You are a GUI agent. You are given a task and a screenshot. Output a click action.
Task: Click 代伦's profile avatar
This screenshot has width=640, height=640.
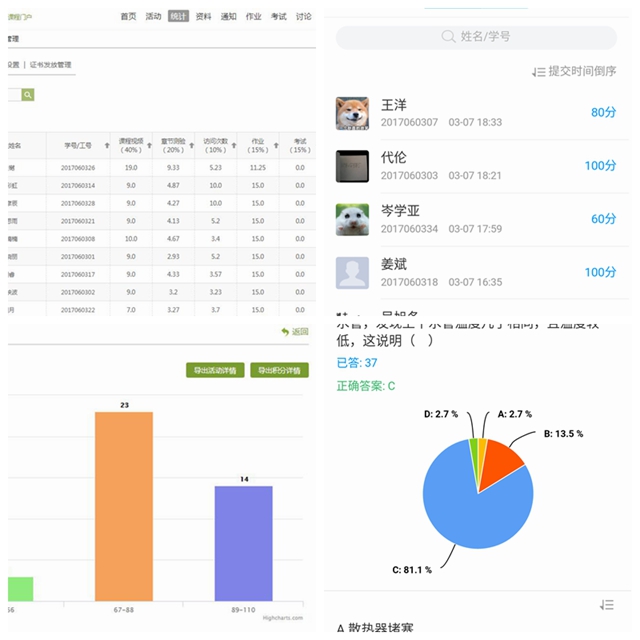352,166
